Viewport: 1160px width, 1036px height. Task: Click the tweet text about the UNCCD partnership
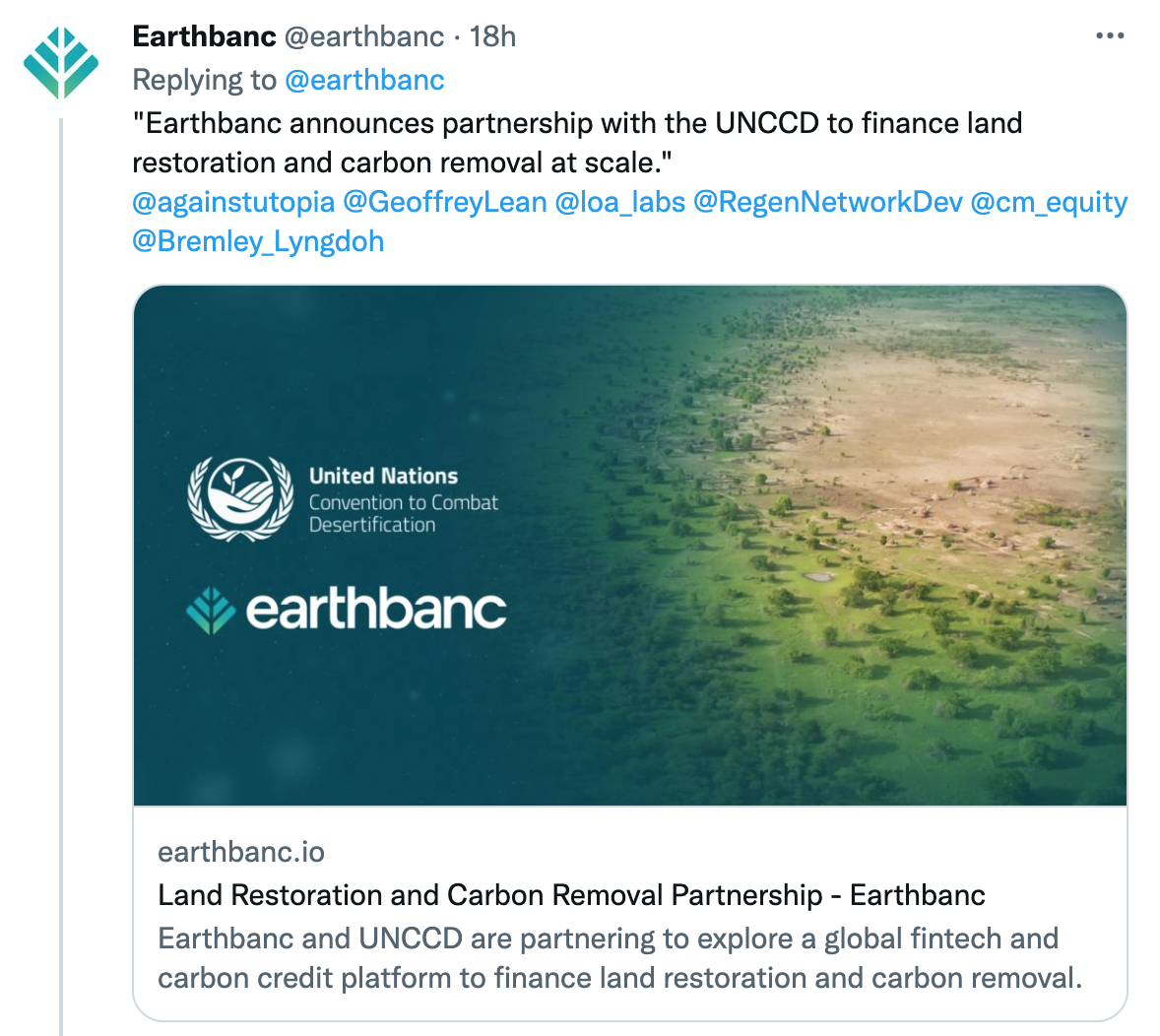coord(577,143)
